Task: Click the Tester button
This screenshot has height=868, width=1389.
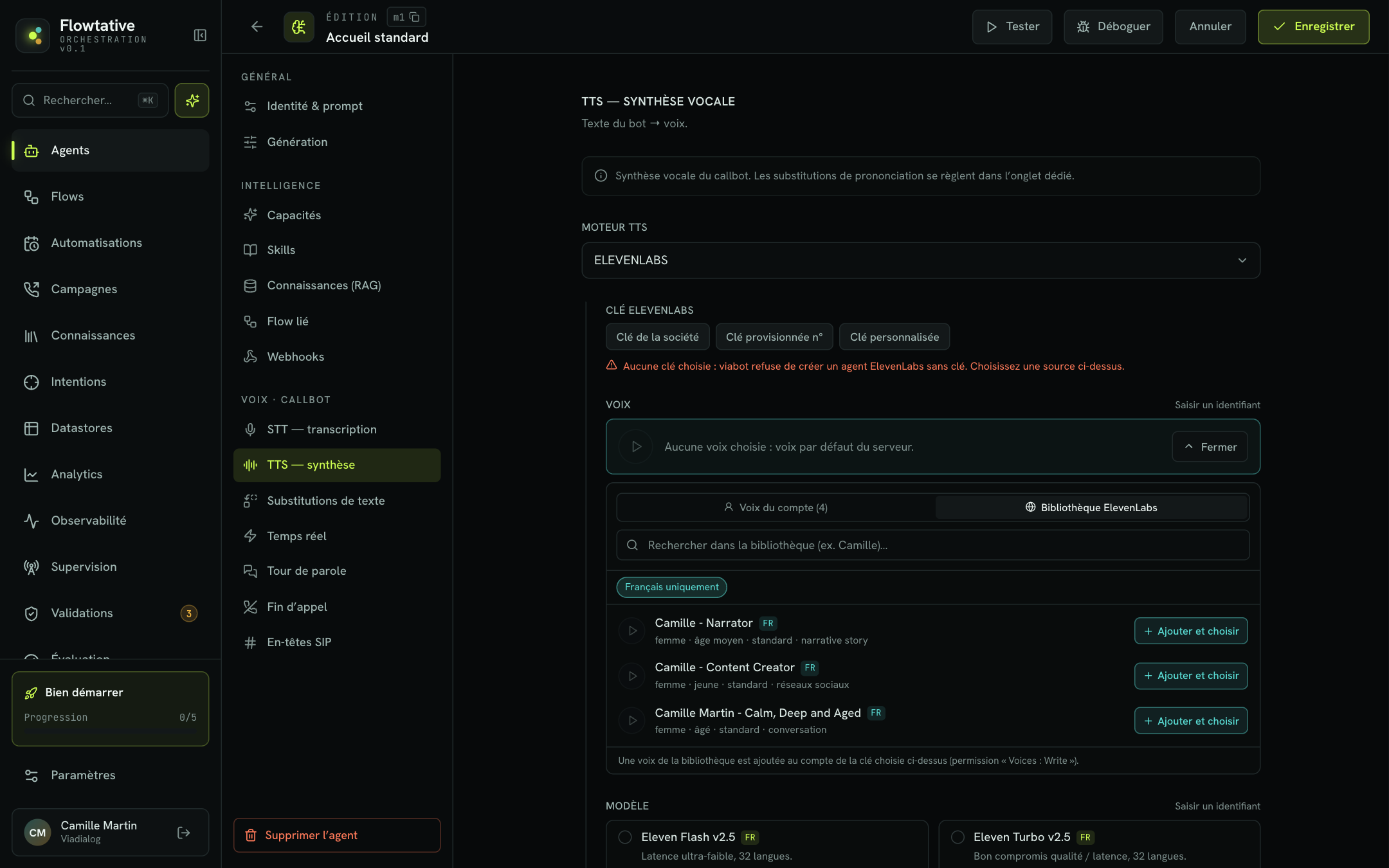Action: coord(1012,27)
